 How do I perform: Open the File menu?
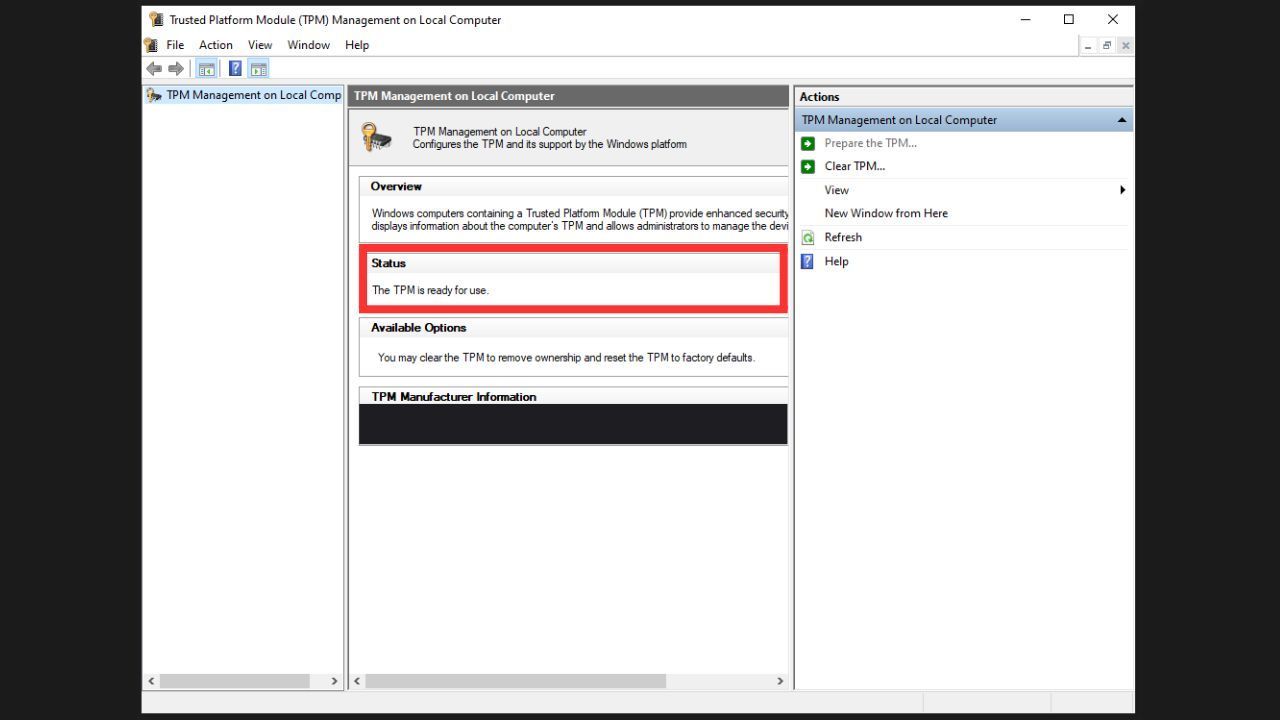[x=175, y=45]
